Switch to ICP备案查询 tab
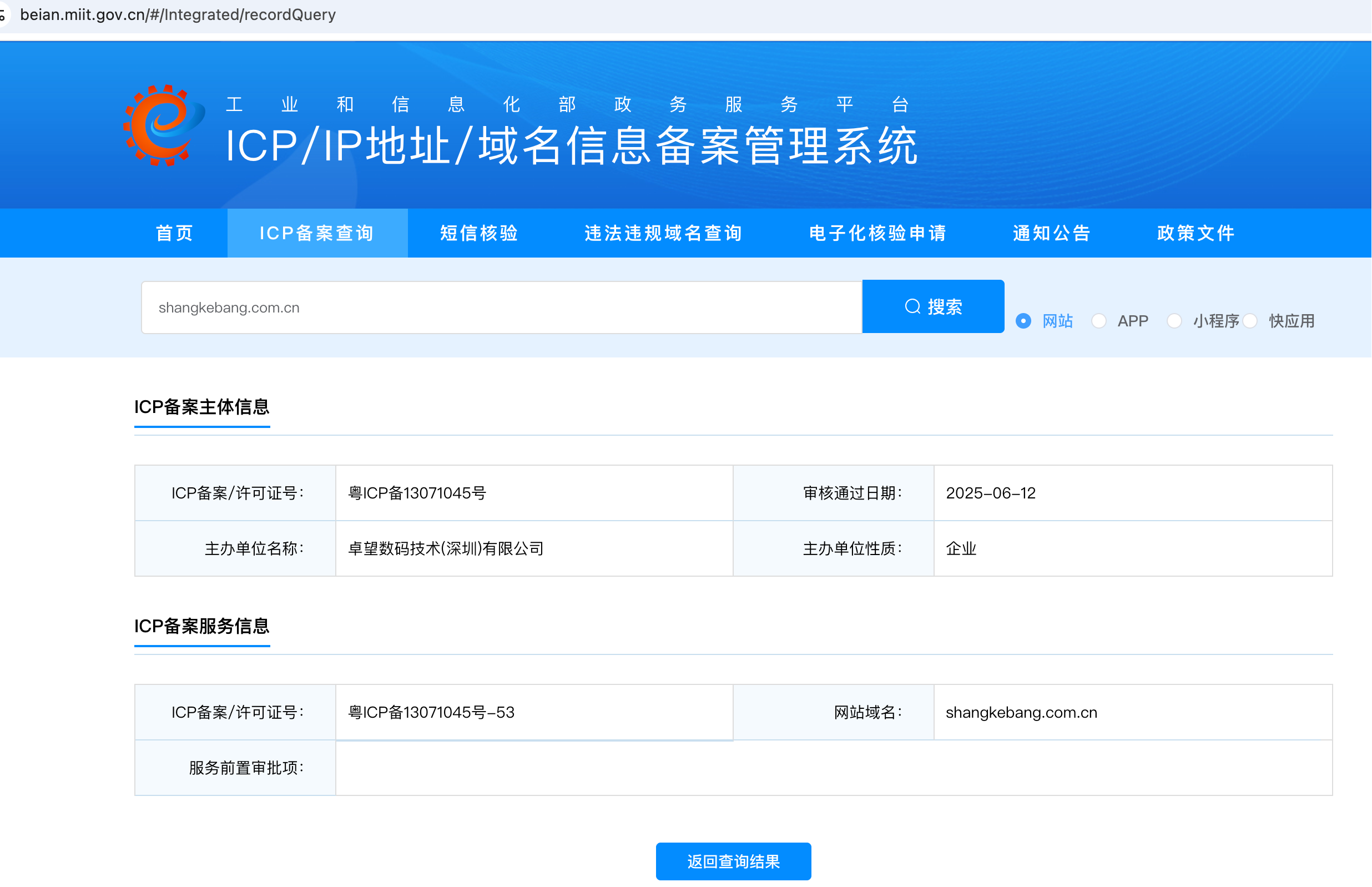Image resolution: width=1372 pixels, height=887 pixels. [317, 233]
